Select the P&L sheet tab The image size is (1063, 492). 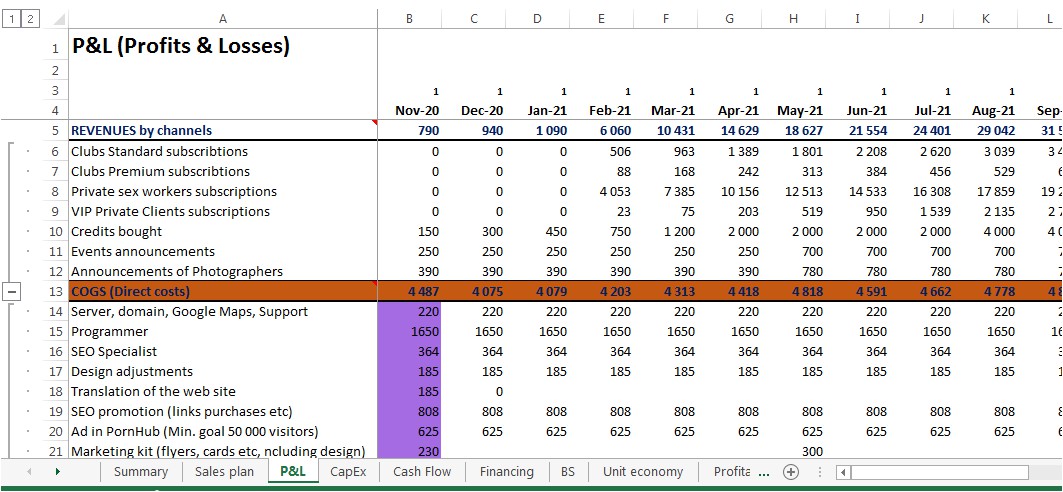click(292, 472)
